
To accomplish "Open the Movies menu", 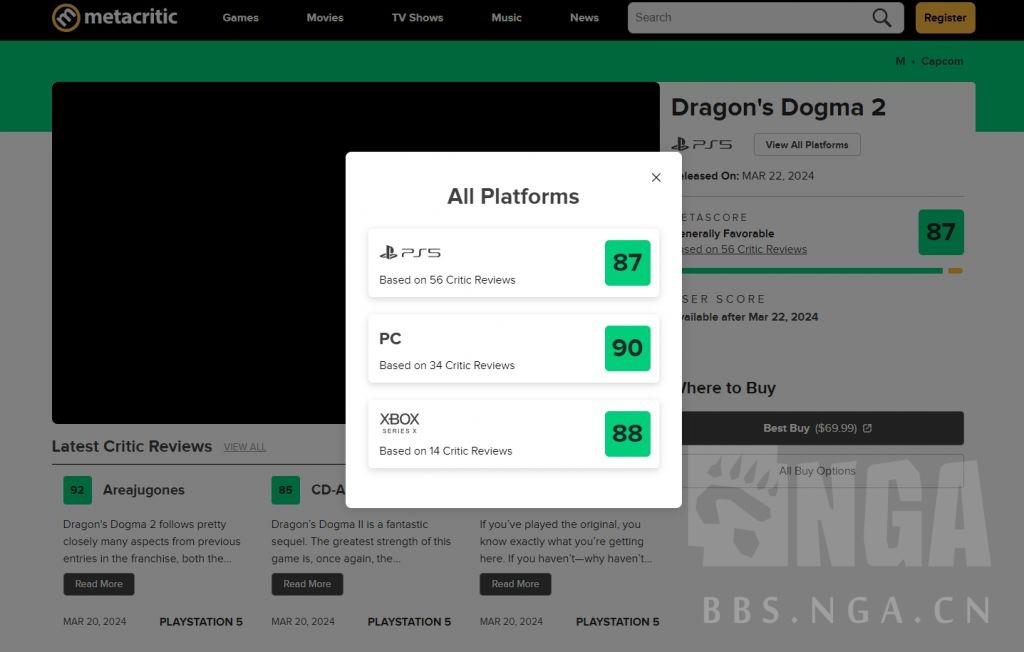I will click(325, 18).
